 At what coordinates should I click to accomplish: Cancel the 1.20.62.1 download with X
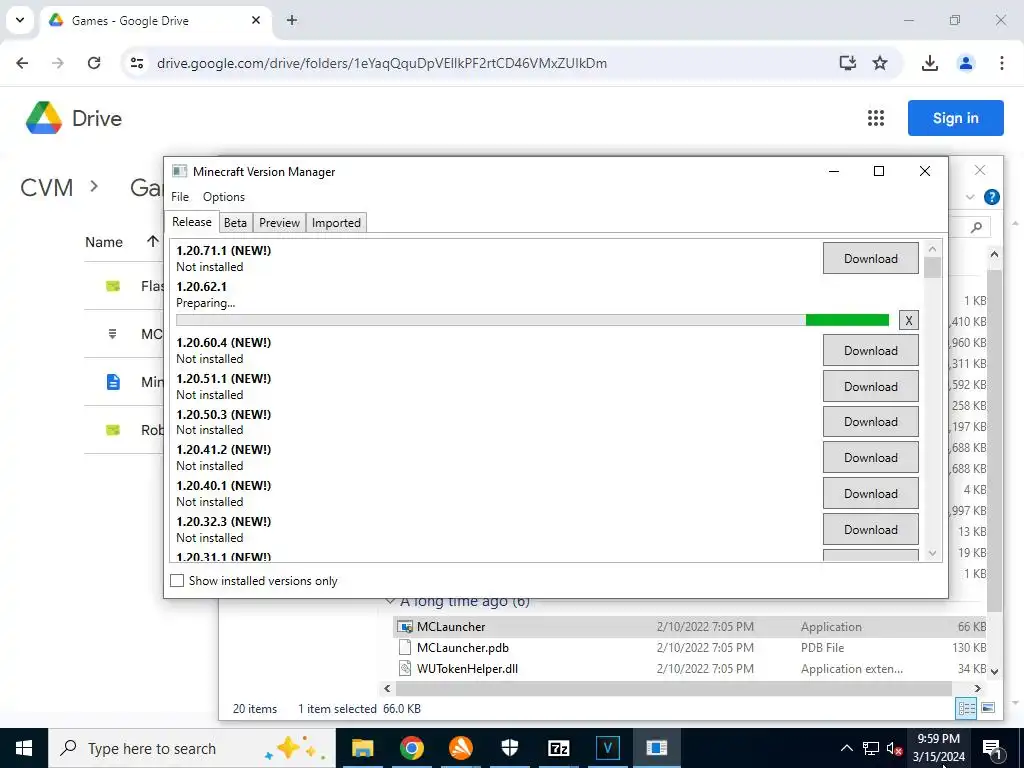pos(908,320)
